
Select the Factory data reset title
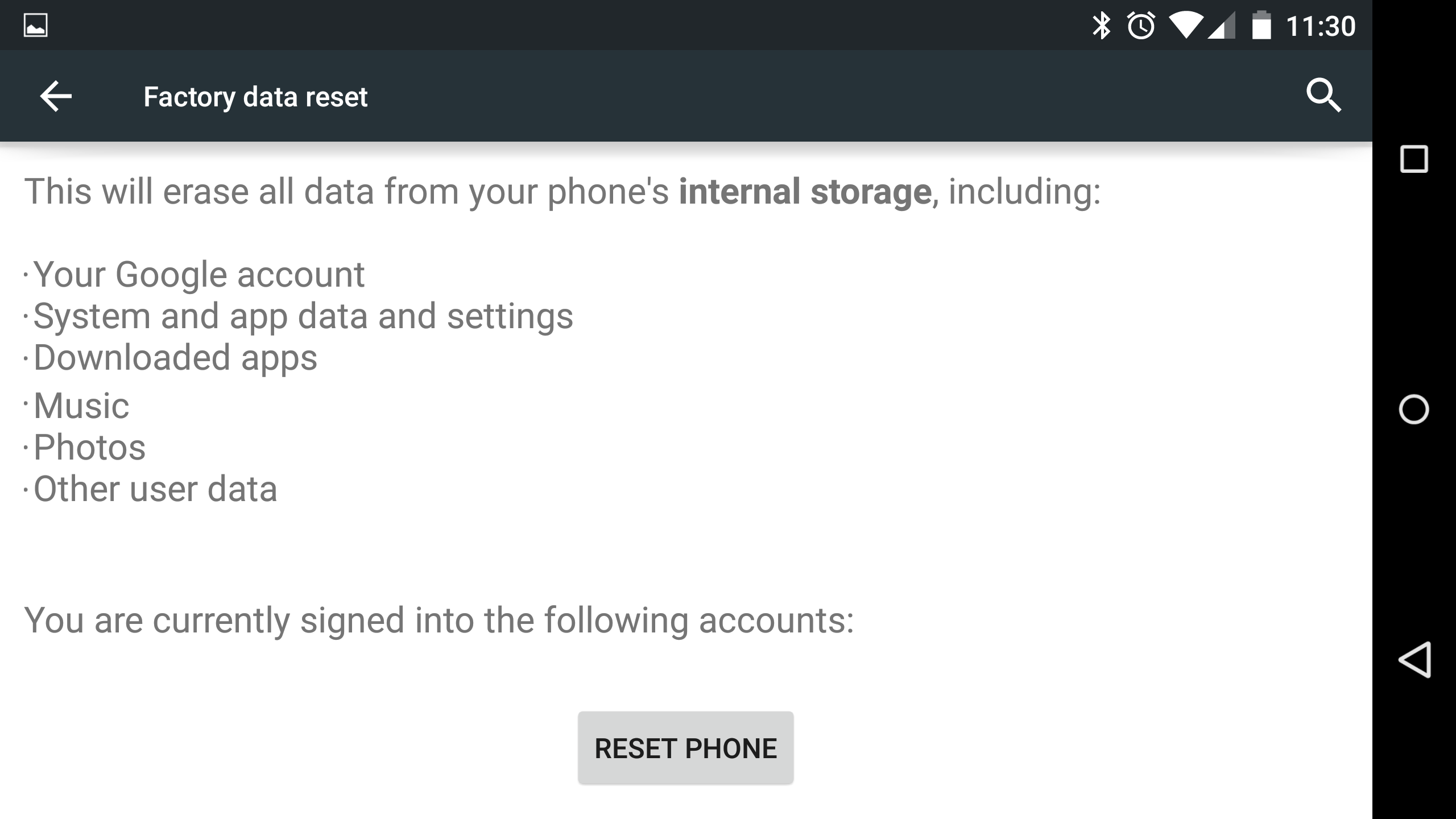(254, 95)
